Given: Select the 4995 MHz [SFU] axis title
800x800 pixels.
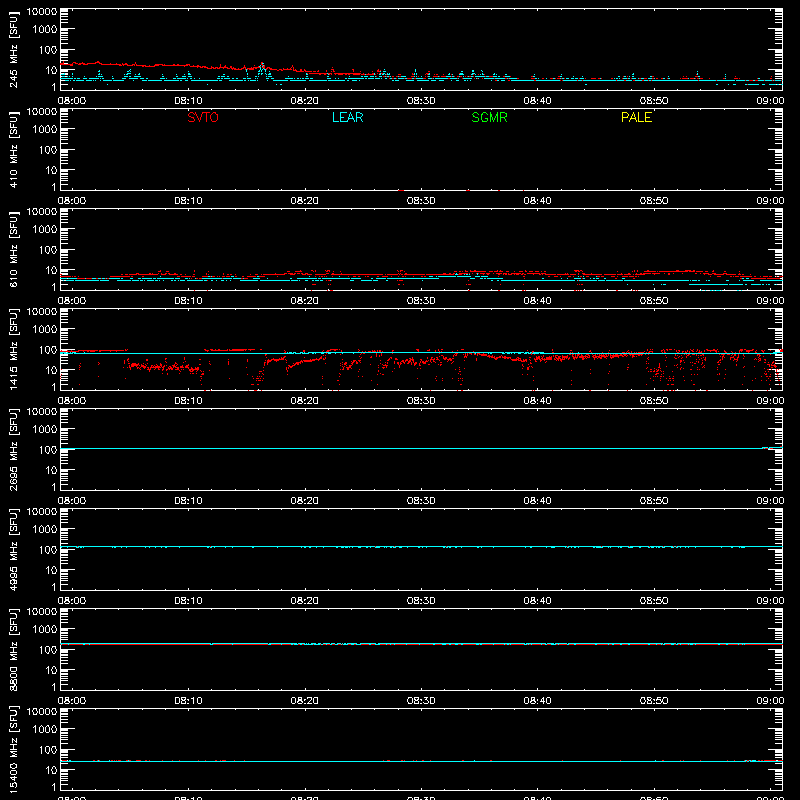Looking at the screenshot, I should click(x=13, y=550).
